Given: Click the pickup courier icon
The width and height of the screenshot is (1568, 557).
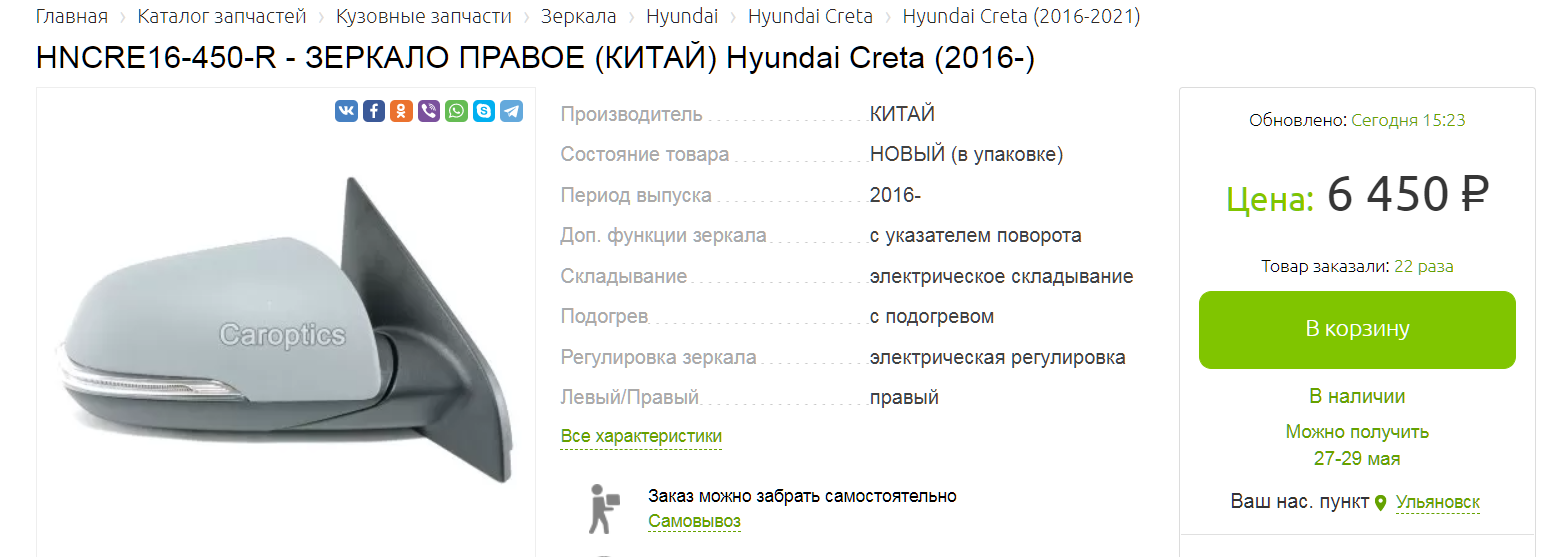Looking at the screenshot, I should coord(603,508).
